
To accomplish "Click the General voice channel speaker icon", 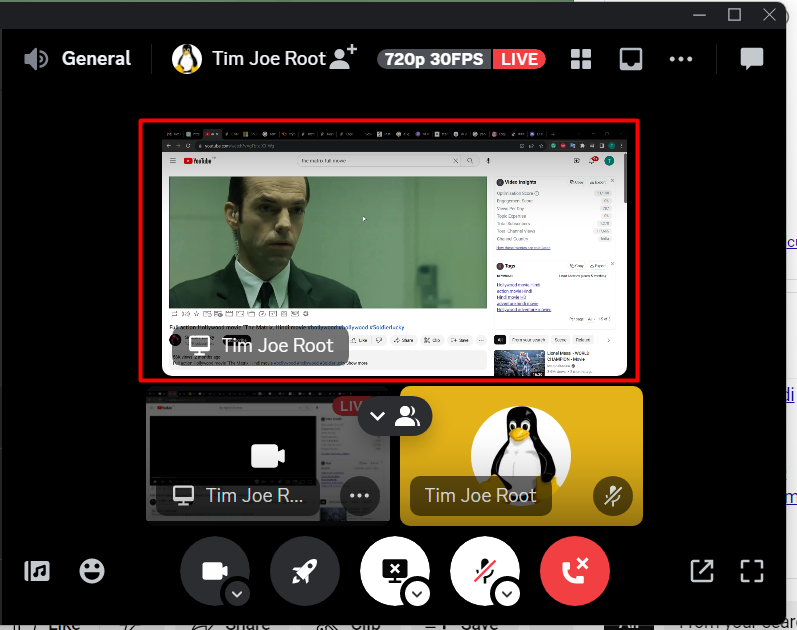I will click(x=36, y=59).
